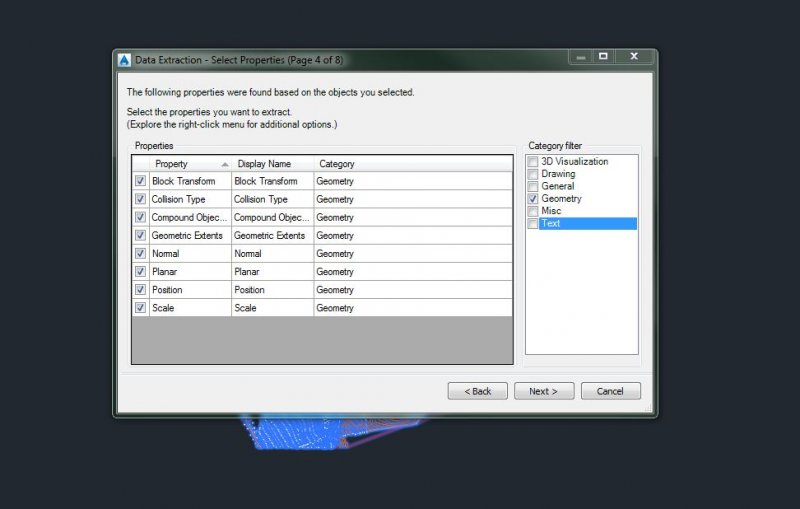Click the Misc filter label
Image resolution: width=800 pixels, height=509 pixels.
551,211
